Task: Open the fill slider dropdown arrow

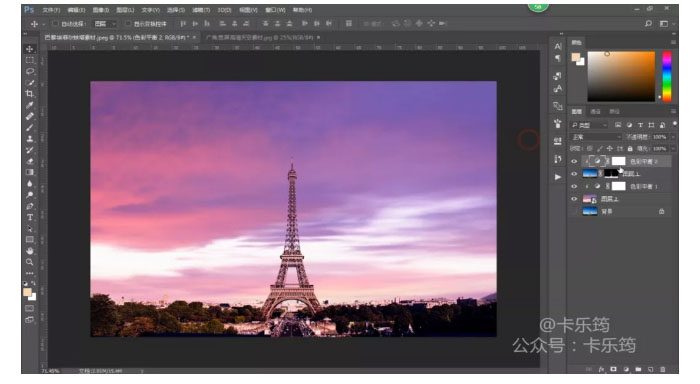Action: (x=673, y=148)
